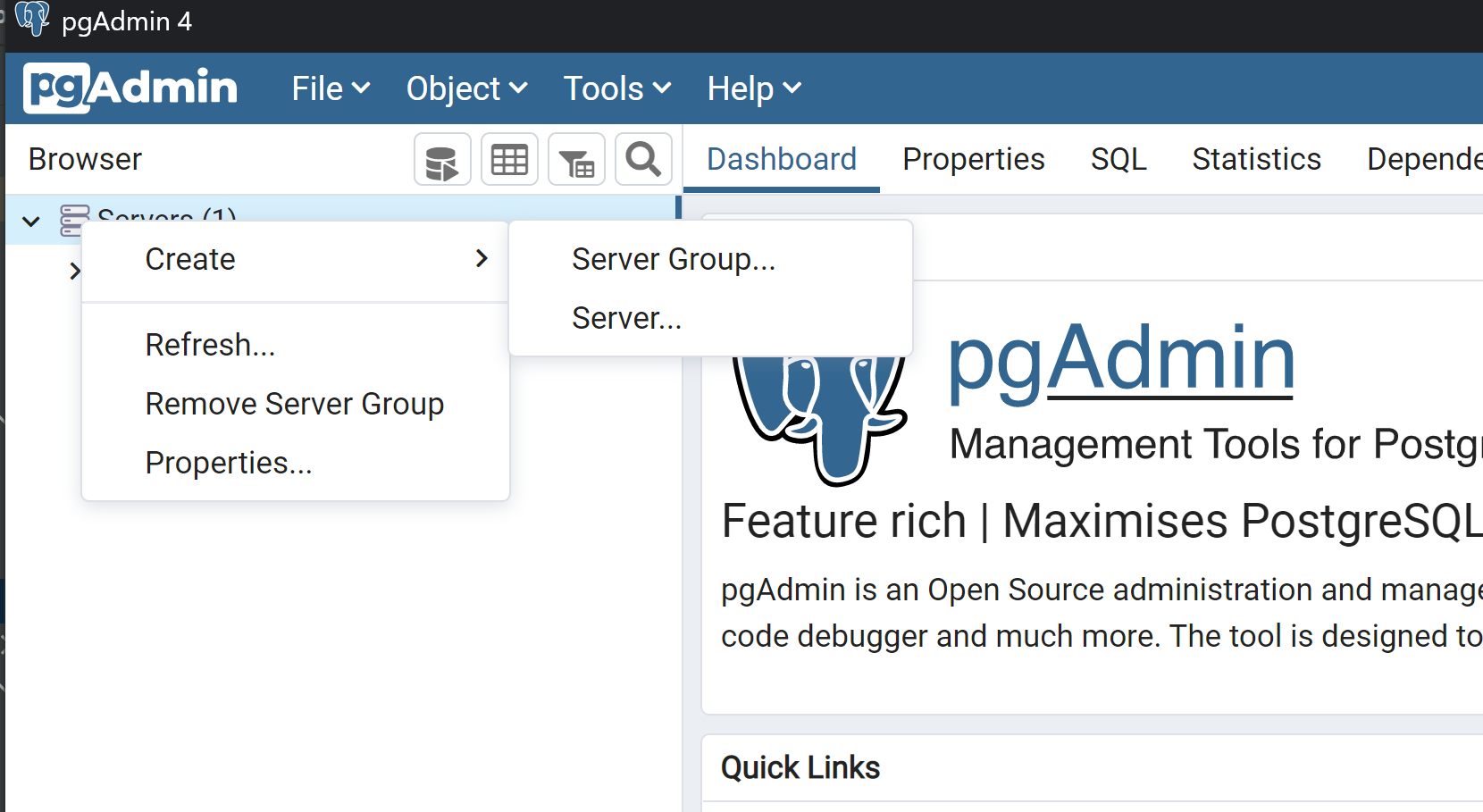Click the Quick Links heading
The image size is (1483, 812).
tap(800, 767)
